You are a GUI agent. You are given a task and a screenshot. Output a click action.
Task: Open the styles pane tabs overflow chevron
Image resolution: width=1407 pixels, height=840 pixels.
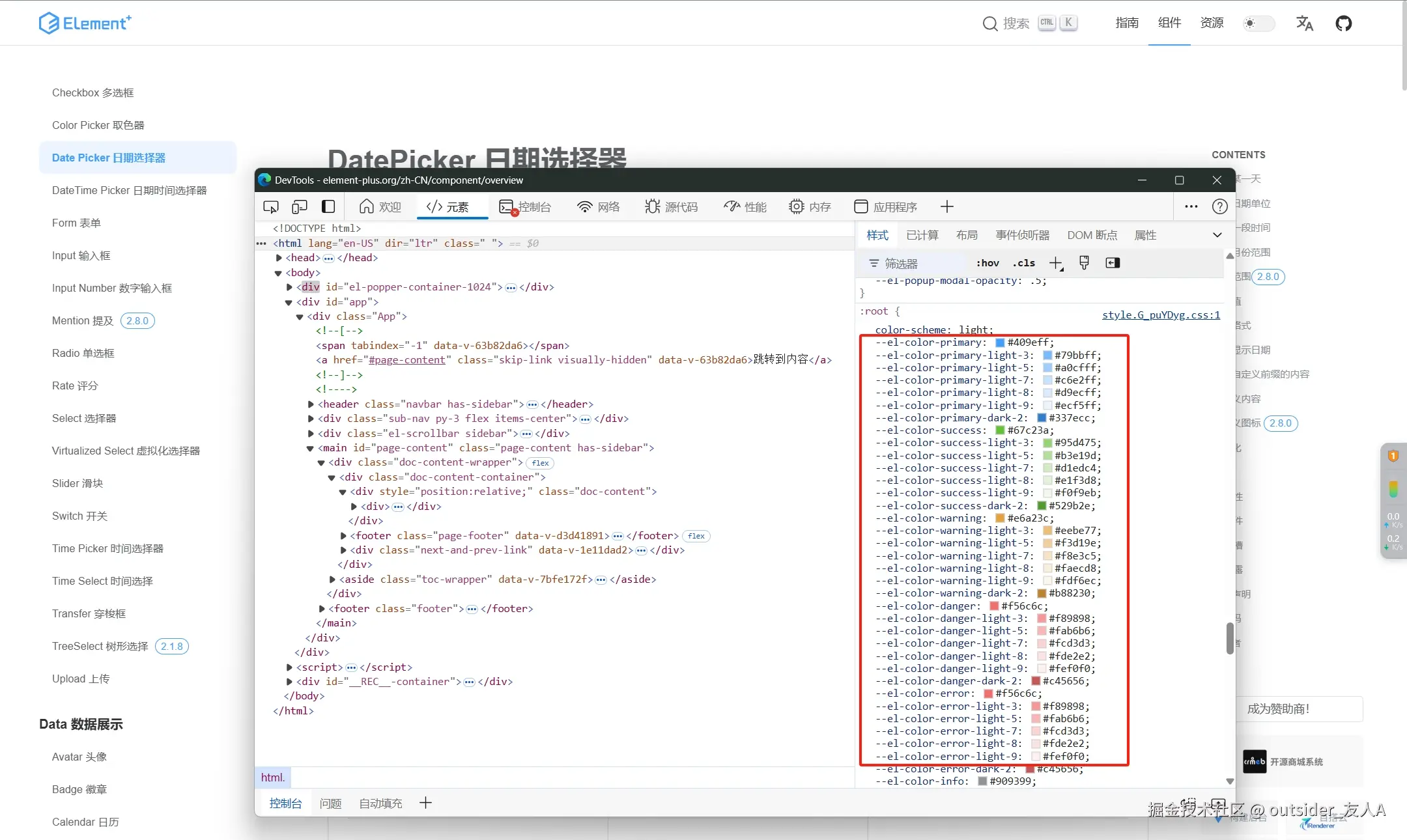pos(1217,235)
